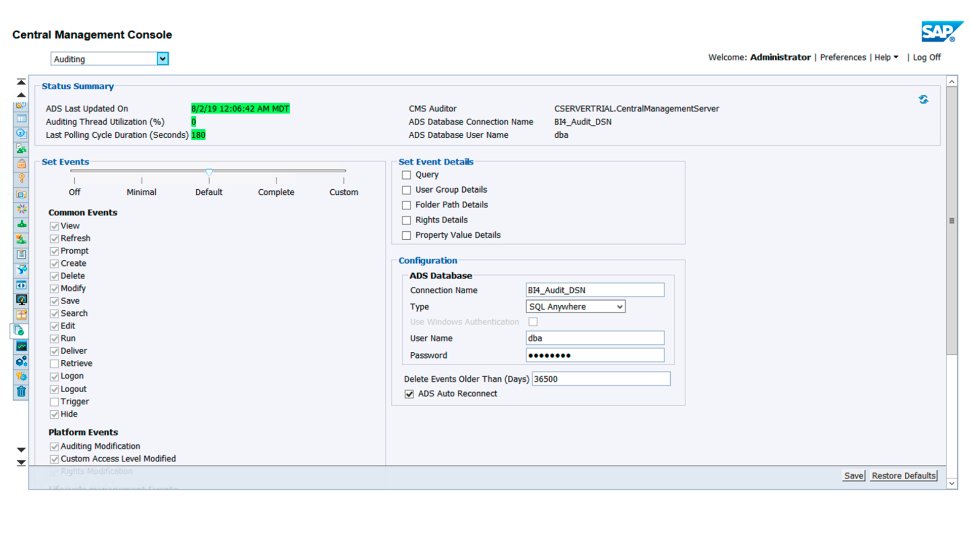This screenshot has height=545, width=971.
Task: Click the orange and green users icon
Action: 21,239
